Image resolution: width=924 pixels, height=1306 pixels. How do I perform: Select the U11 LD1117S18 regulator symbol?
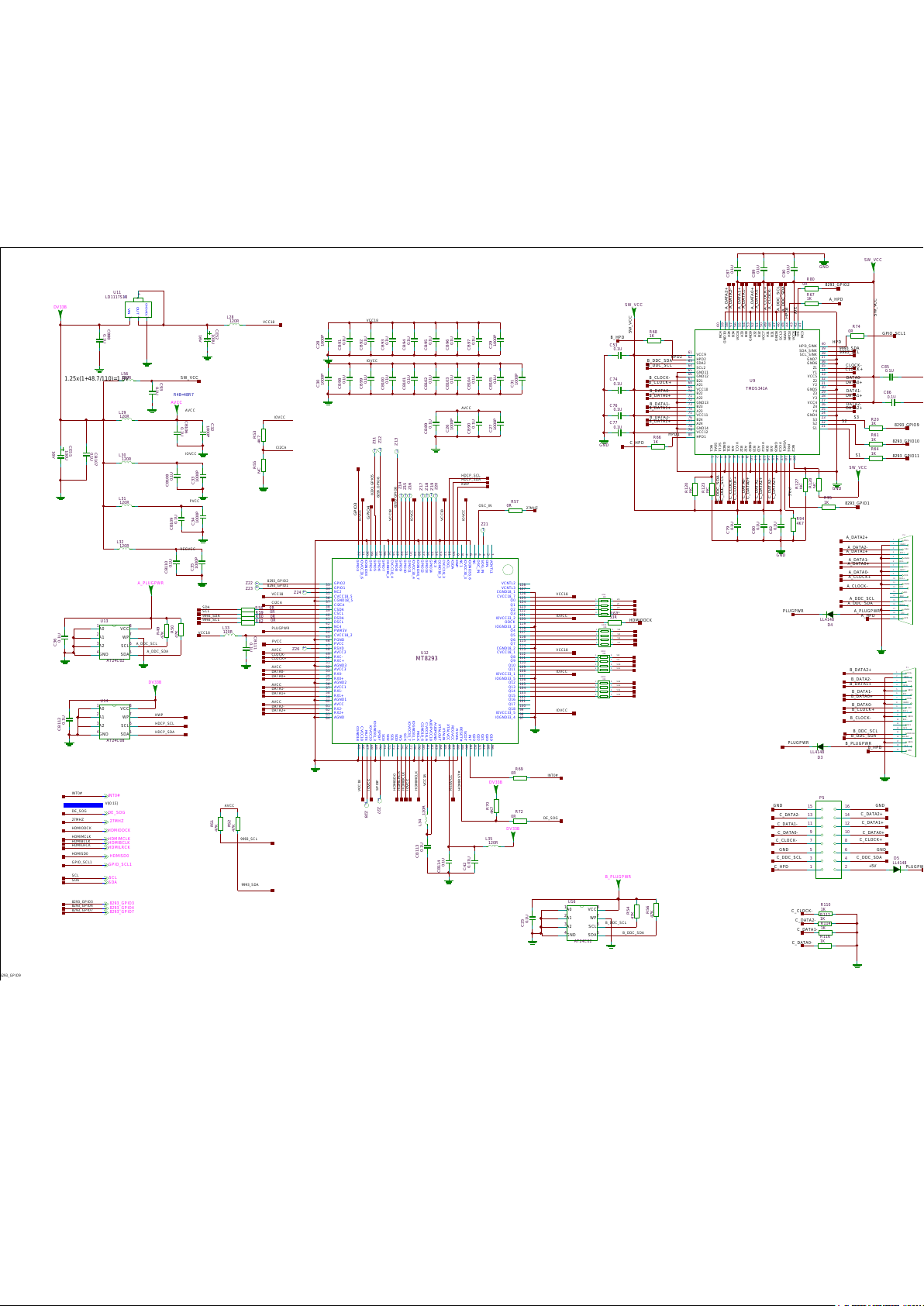138,310
